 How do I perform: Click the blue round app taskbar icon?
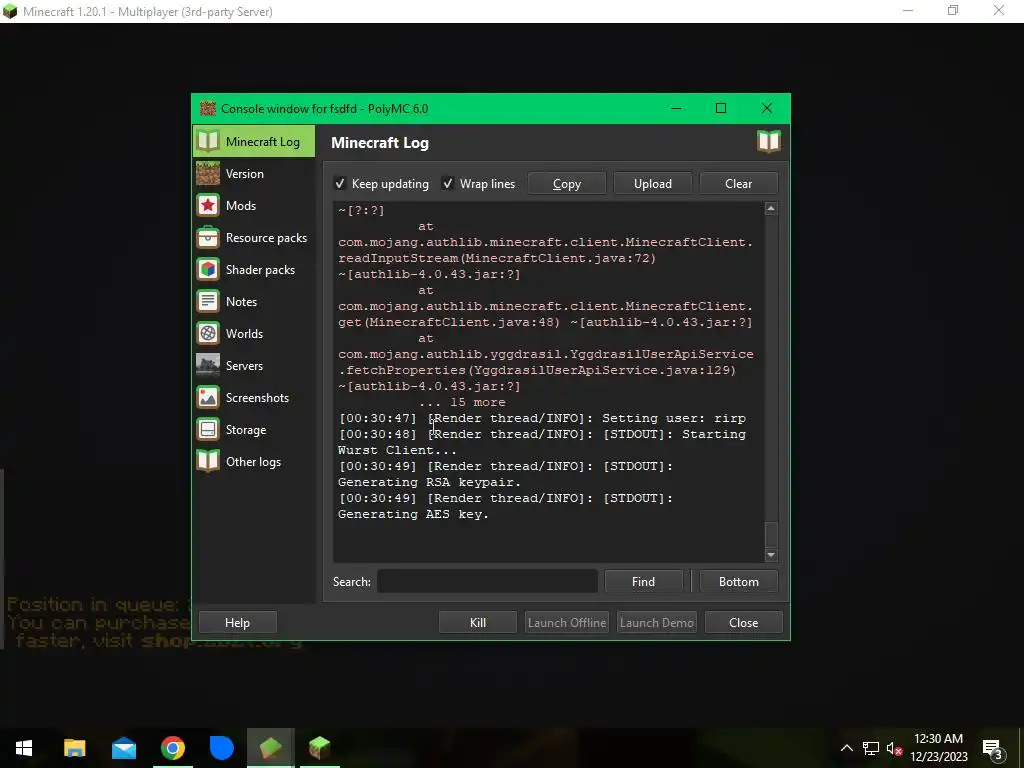point(221,748)
